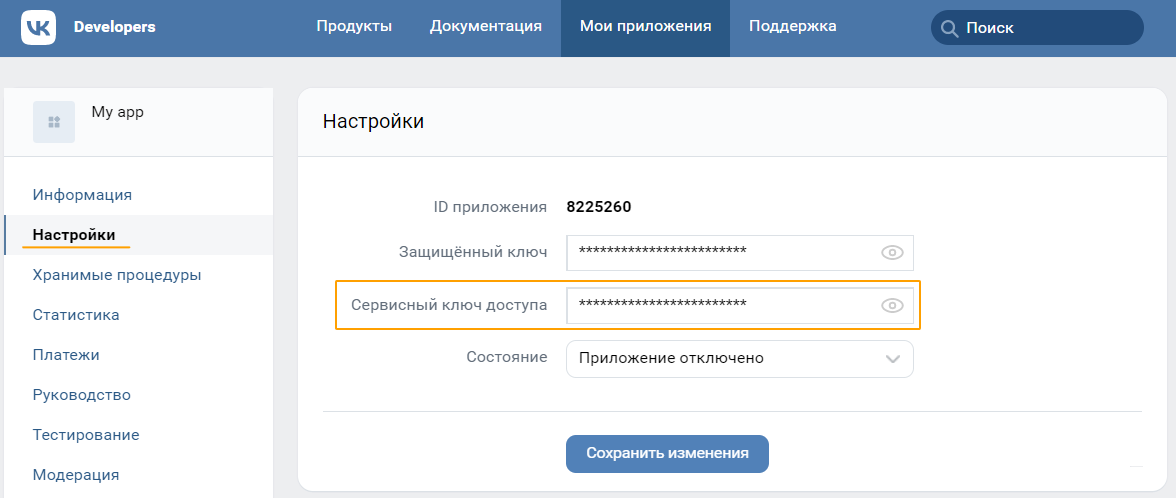Open the Состояние dropdown
The height and width of the screenshot is (498, 1176).
(x=740, y=358)
